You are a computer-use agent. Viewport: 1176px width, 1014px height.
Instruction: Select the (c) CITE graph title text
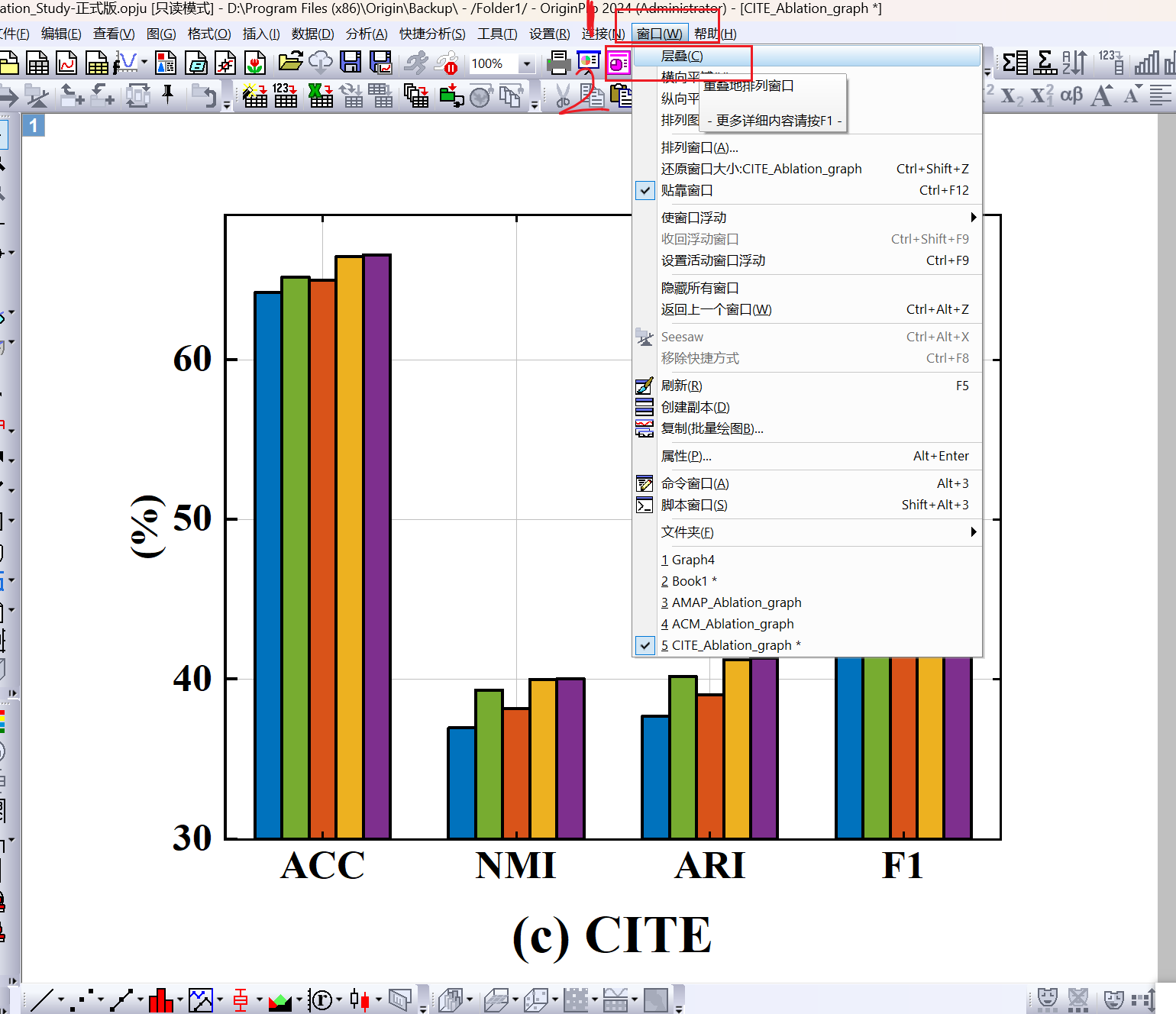pos(612,935)
